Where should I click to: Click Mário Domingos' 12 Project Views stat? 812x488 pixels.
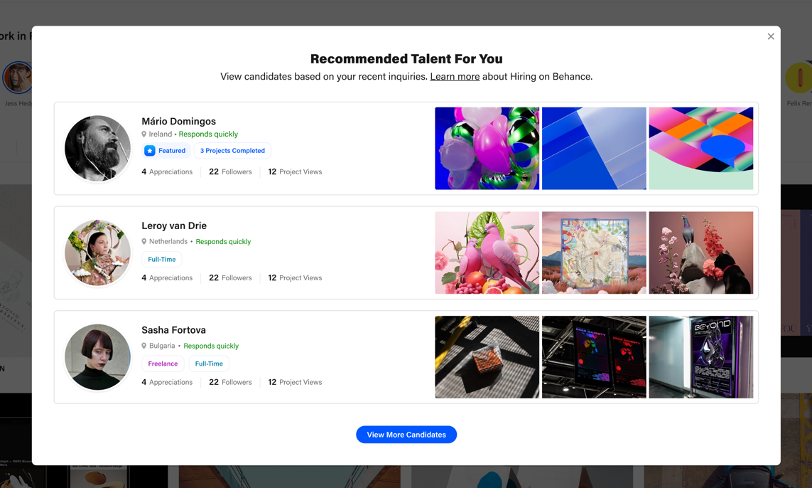coord(295,171)
